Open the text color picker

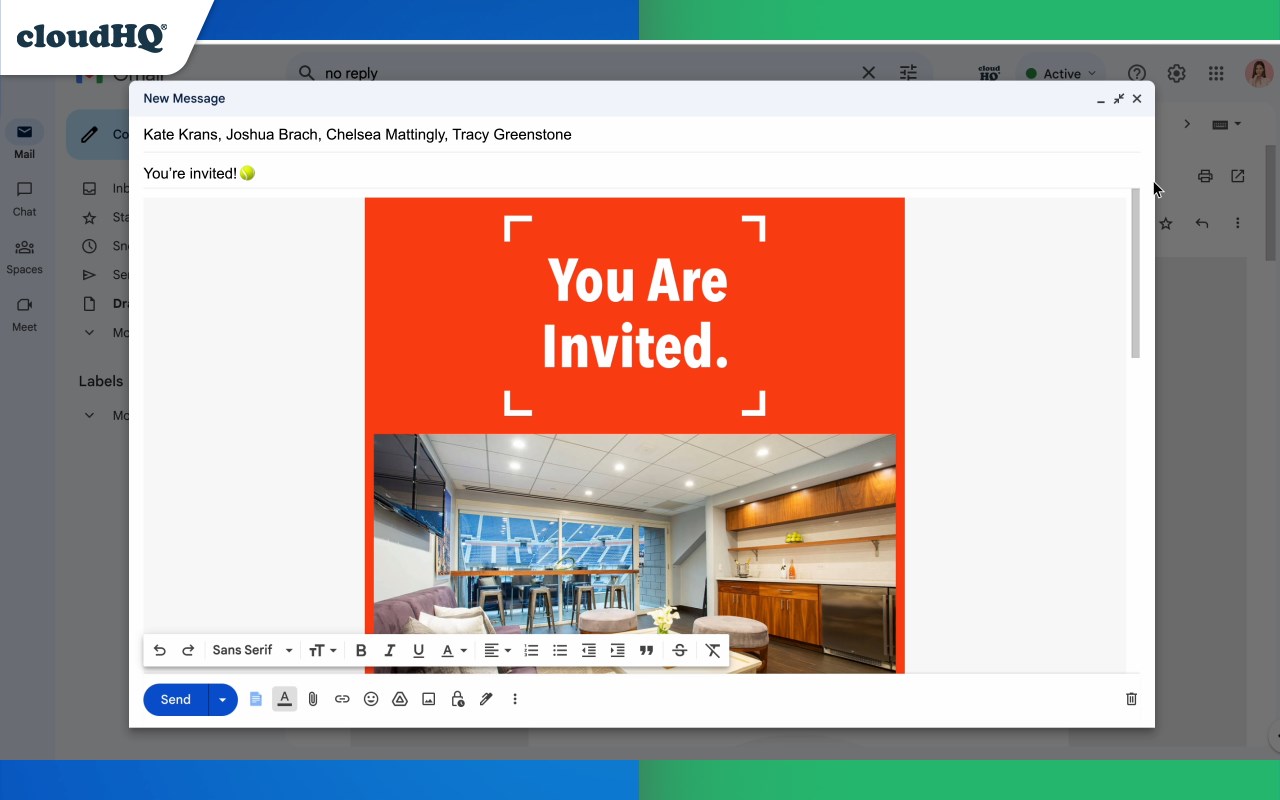(454, 651)
